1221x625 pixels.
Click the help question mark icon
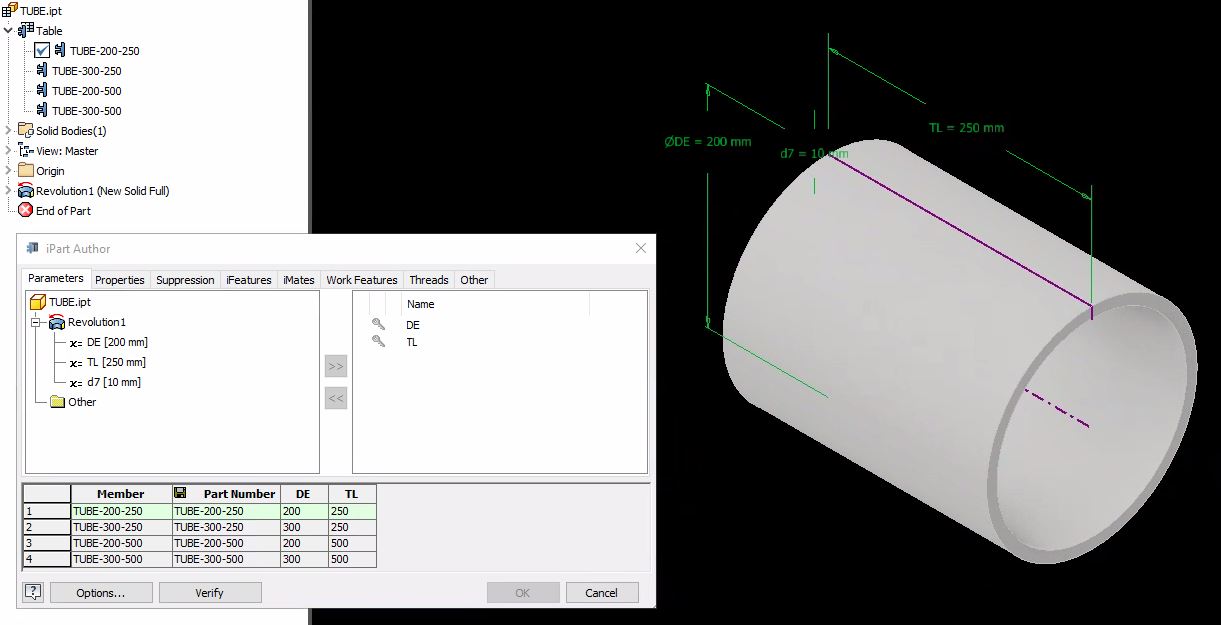[31, 592]
